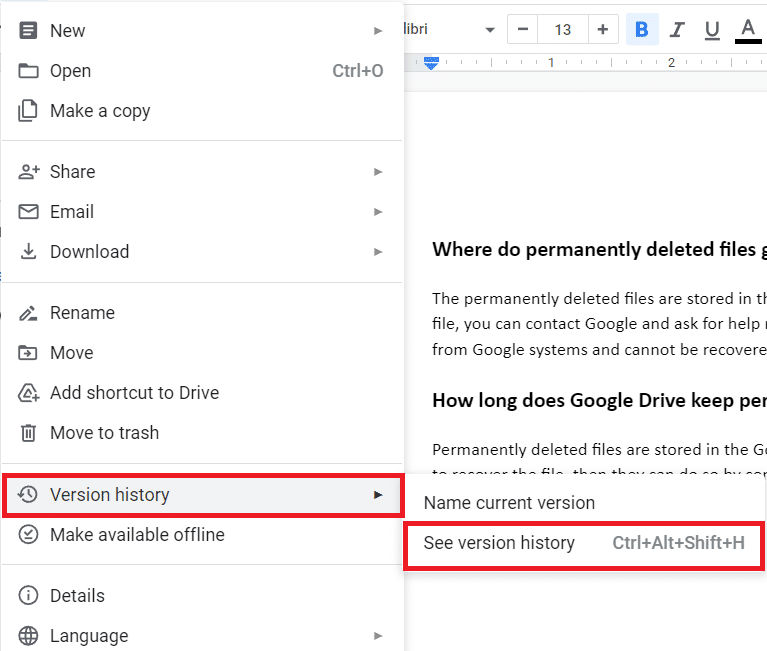Select the Move option

203,353
